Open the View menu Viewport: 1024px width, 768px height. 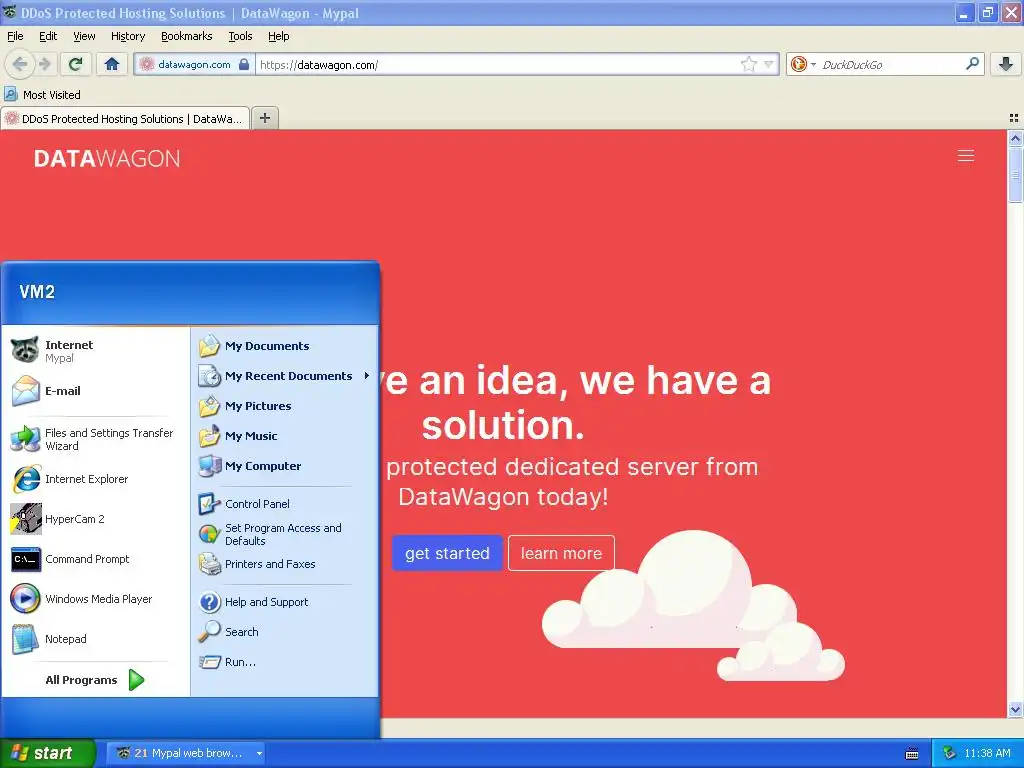(84, 36)
